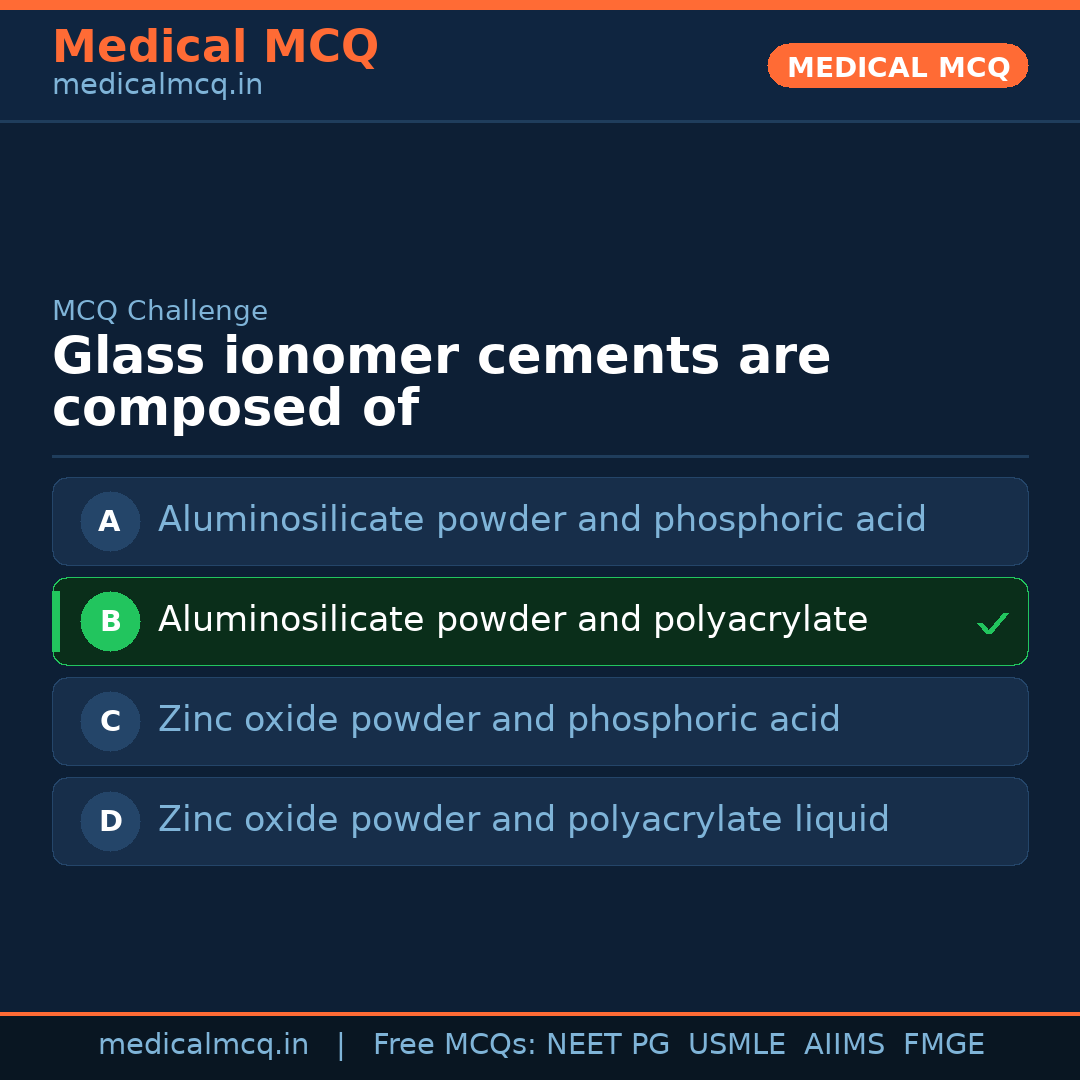Click 'AIIMS' in the footer
Image resolution: width=1080 pixels, height=1080 pixels.
click(844, 1045)
